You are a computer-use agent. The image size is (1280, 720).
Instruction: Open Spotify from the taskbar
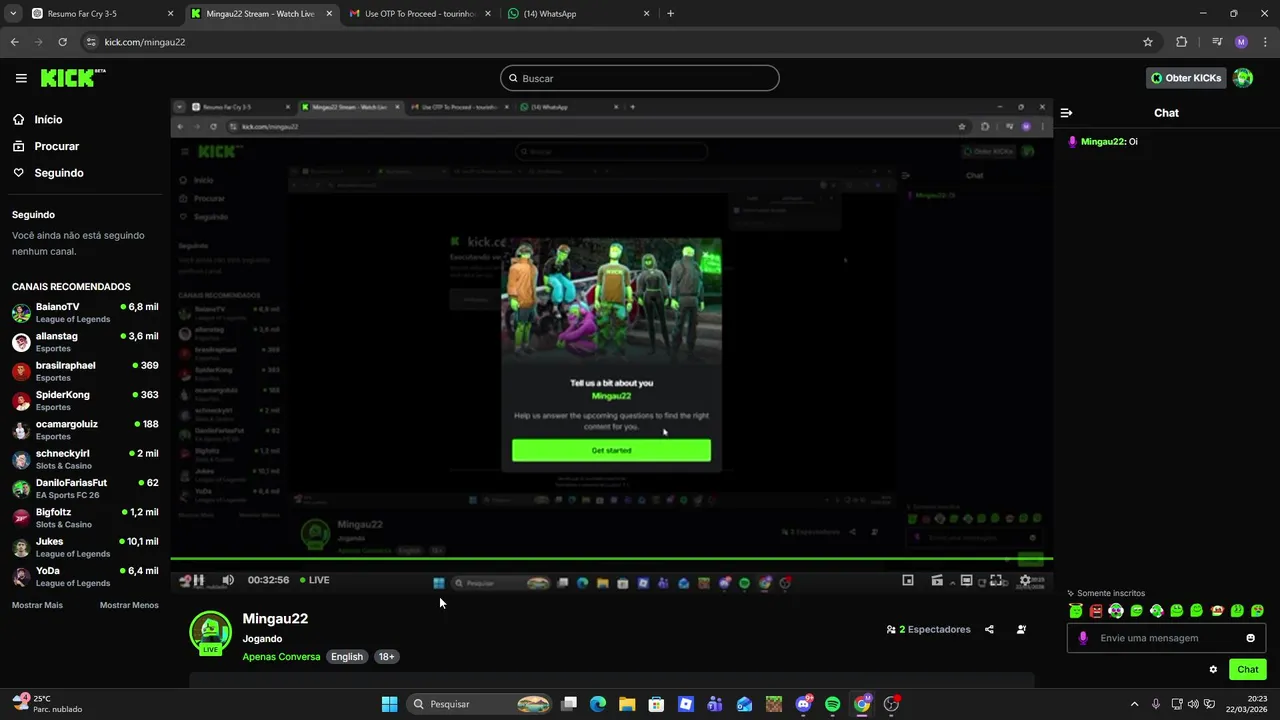(832, 704)
